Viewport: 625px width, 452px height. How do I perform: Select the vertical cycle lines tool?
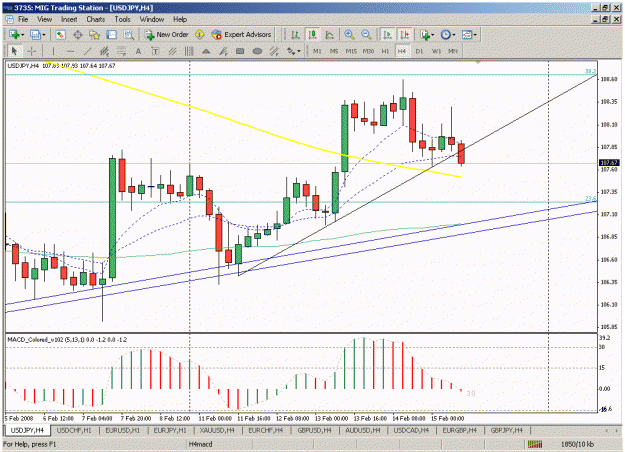pos(189,51)
